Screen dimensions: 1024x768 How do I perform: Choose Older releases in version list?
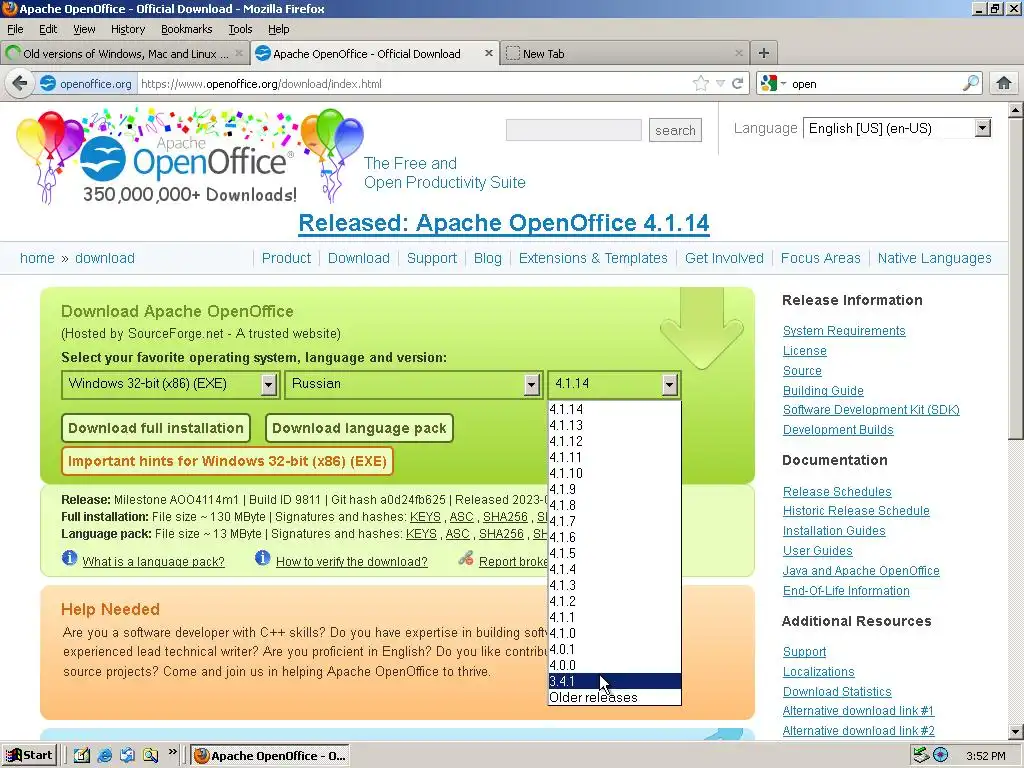(615, 697)
